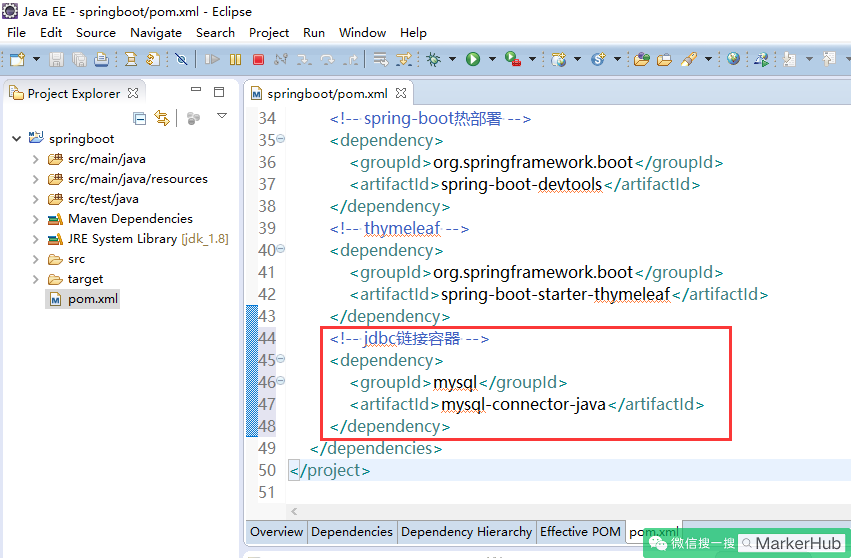This screenshot has width=851, height=558.
Task: Expand the src/main/java/resources folder
Action: tap(35, 179)
